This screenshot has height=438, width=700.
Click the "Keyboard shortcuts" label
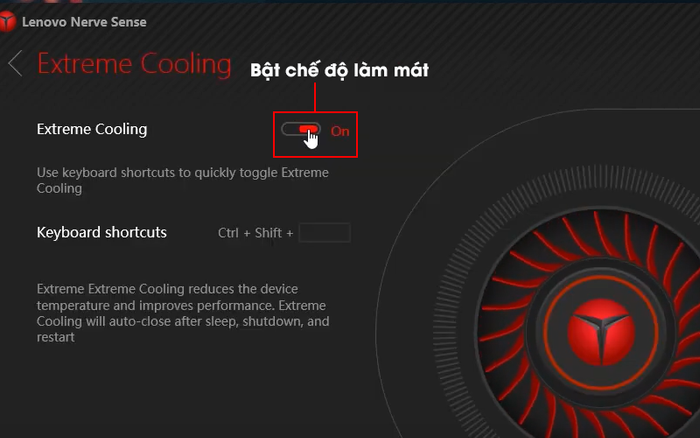point(102,232)
